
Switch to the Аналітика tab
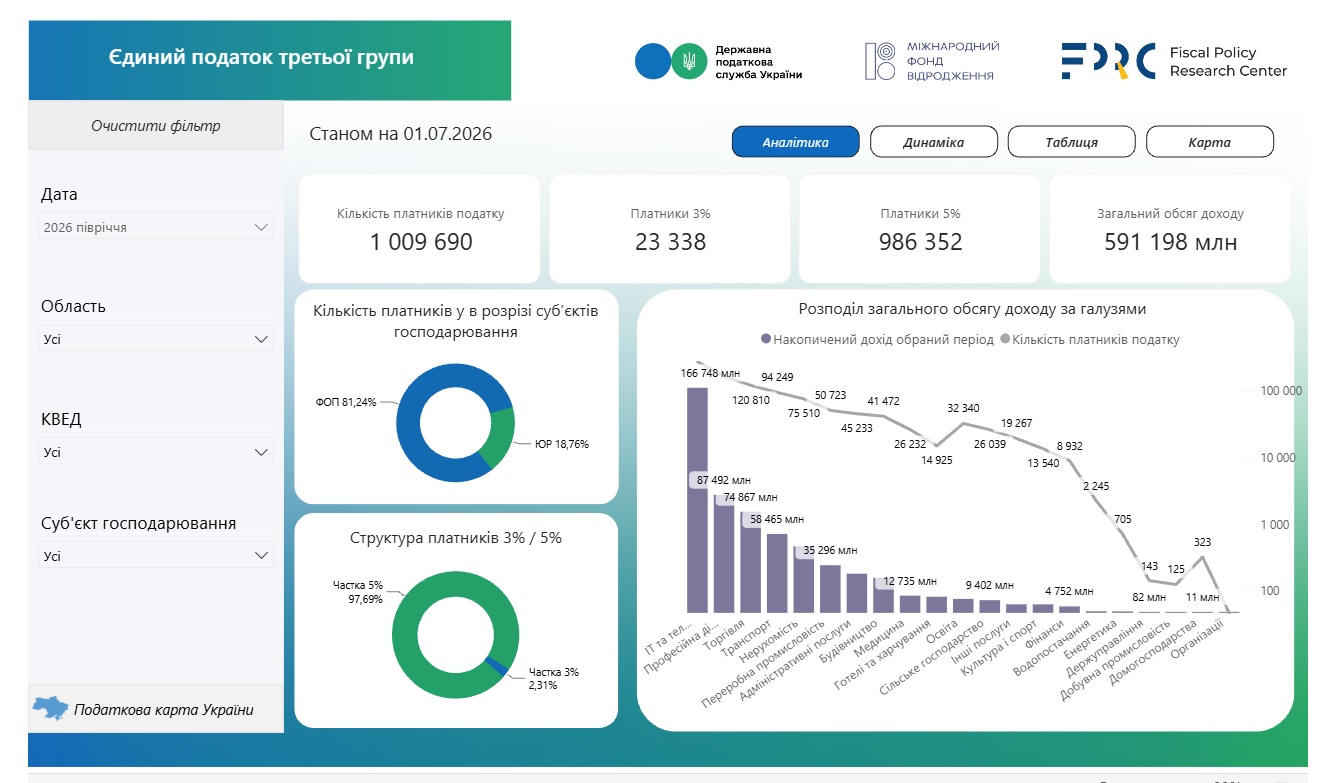tap(795, 142)
